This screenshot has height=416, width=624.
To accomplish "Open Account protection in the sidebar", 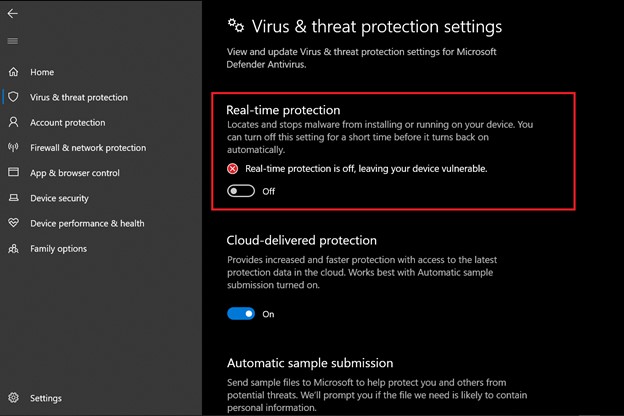I will pos(68,123).
